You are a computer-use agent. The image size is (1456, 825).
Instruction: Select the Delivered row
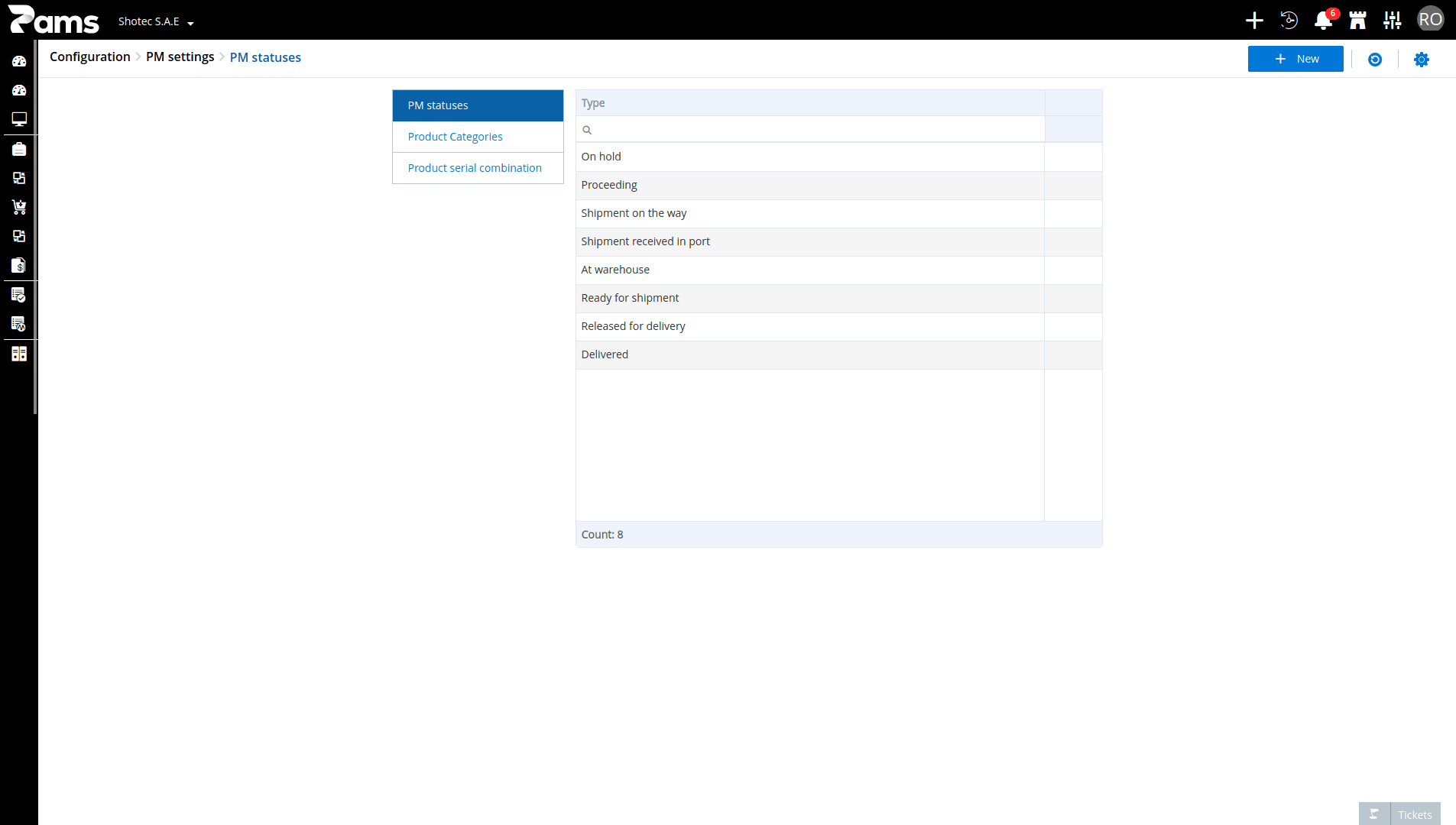point(839,354)
